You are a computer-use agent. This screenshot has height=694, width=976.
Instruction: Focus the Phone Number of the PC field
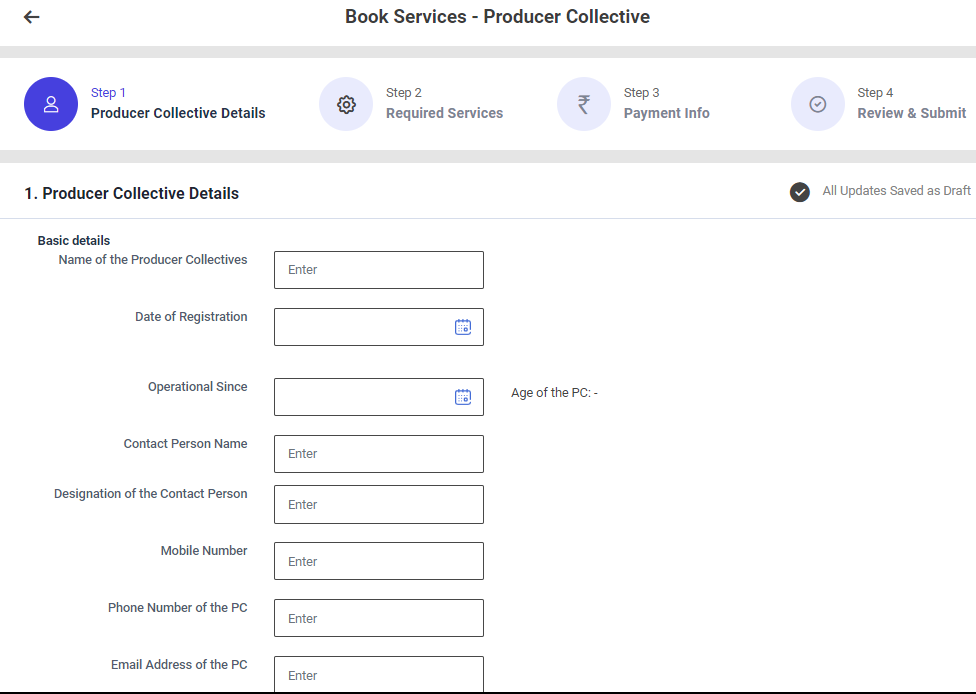tap(378, 619)
